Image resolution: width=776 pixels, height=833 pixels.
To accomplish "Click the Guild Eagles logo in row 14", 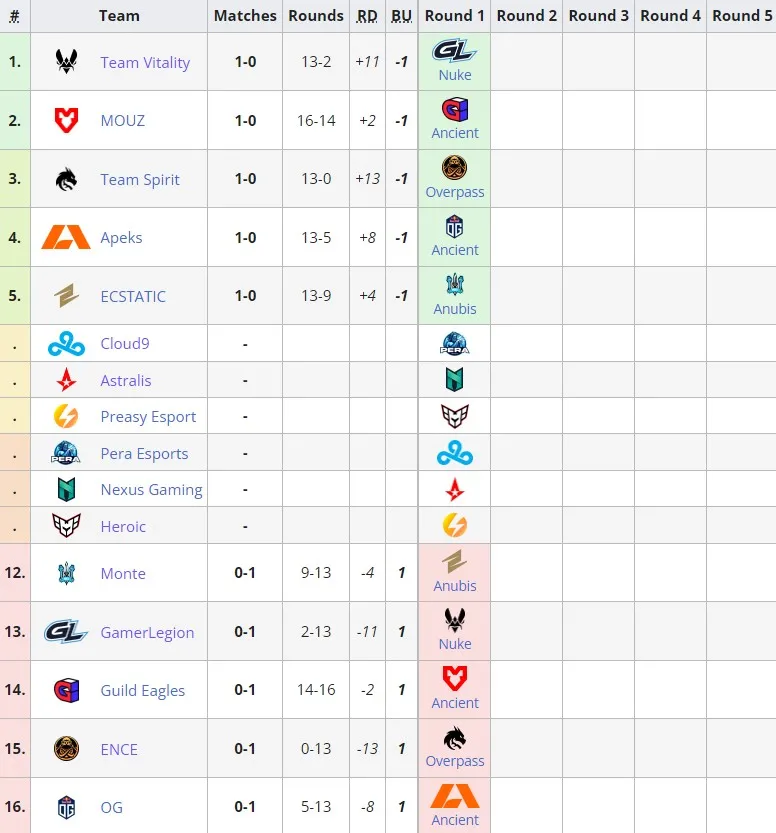I will (x=66, y=690).
